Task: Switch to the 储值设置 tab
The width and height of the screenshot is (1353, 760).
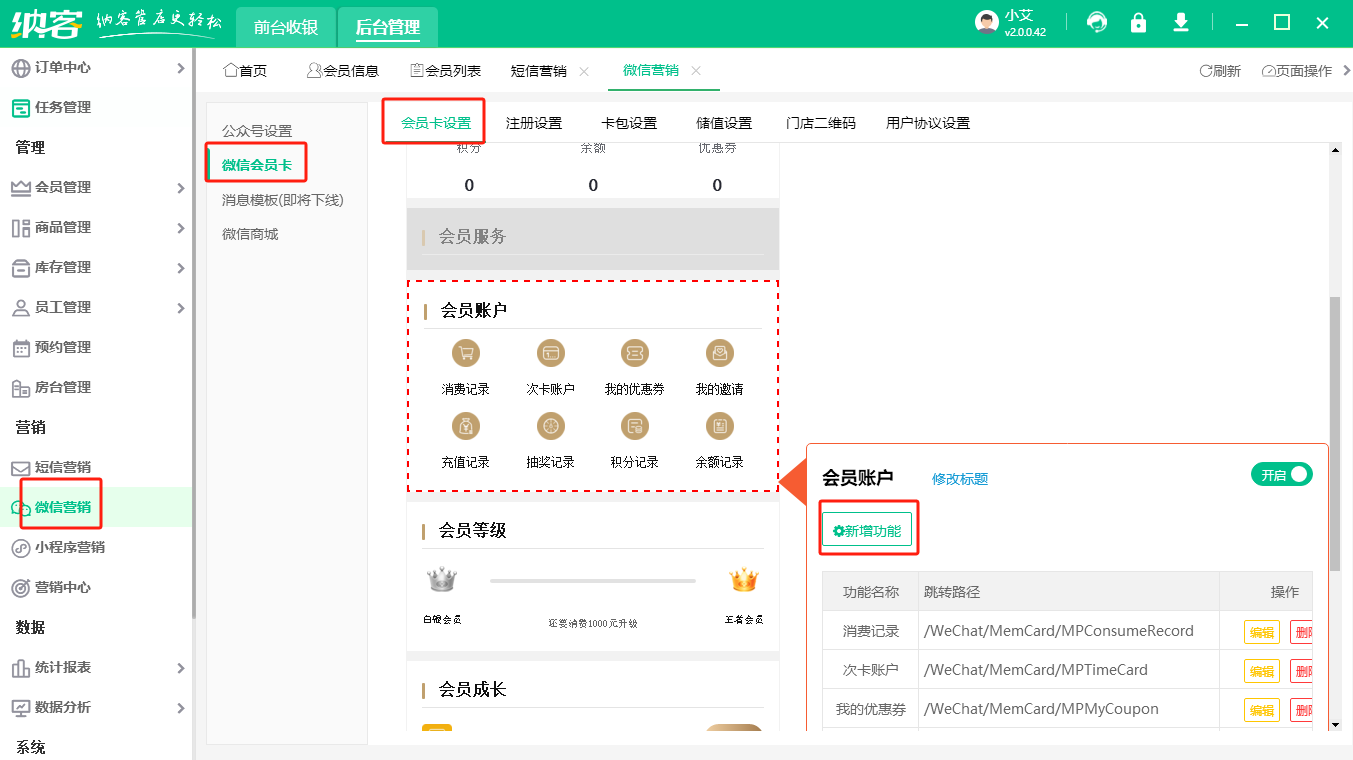Action: (724, 124)
